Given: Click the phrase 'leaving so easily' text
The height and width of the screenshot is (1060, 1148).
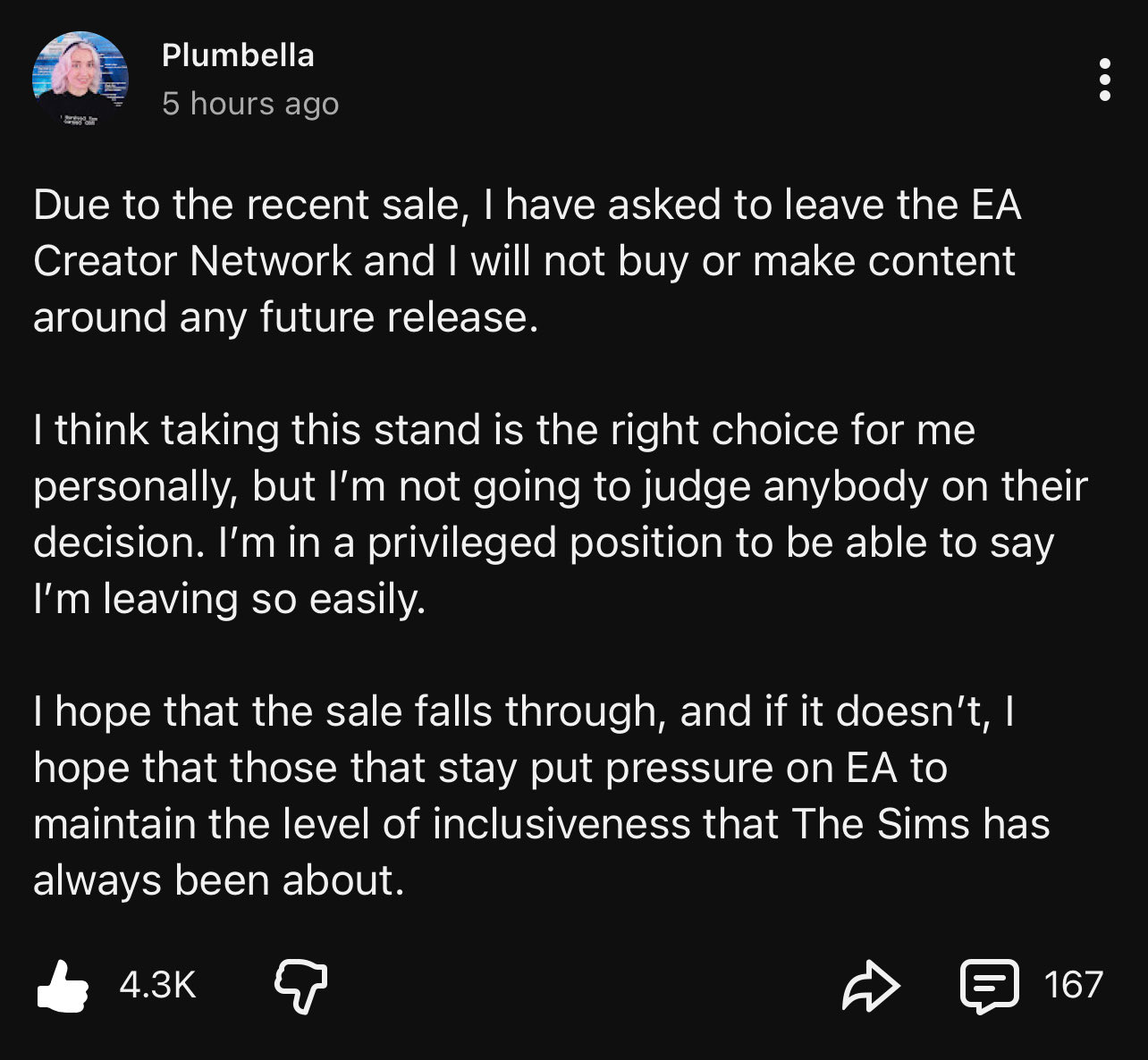Looking at the screenshot, I should [261, 600].
